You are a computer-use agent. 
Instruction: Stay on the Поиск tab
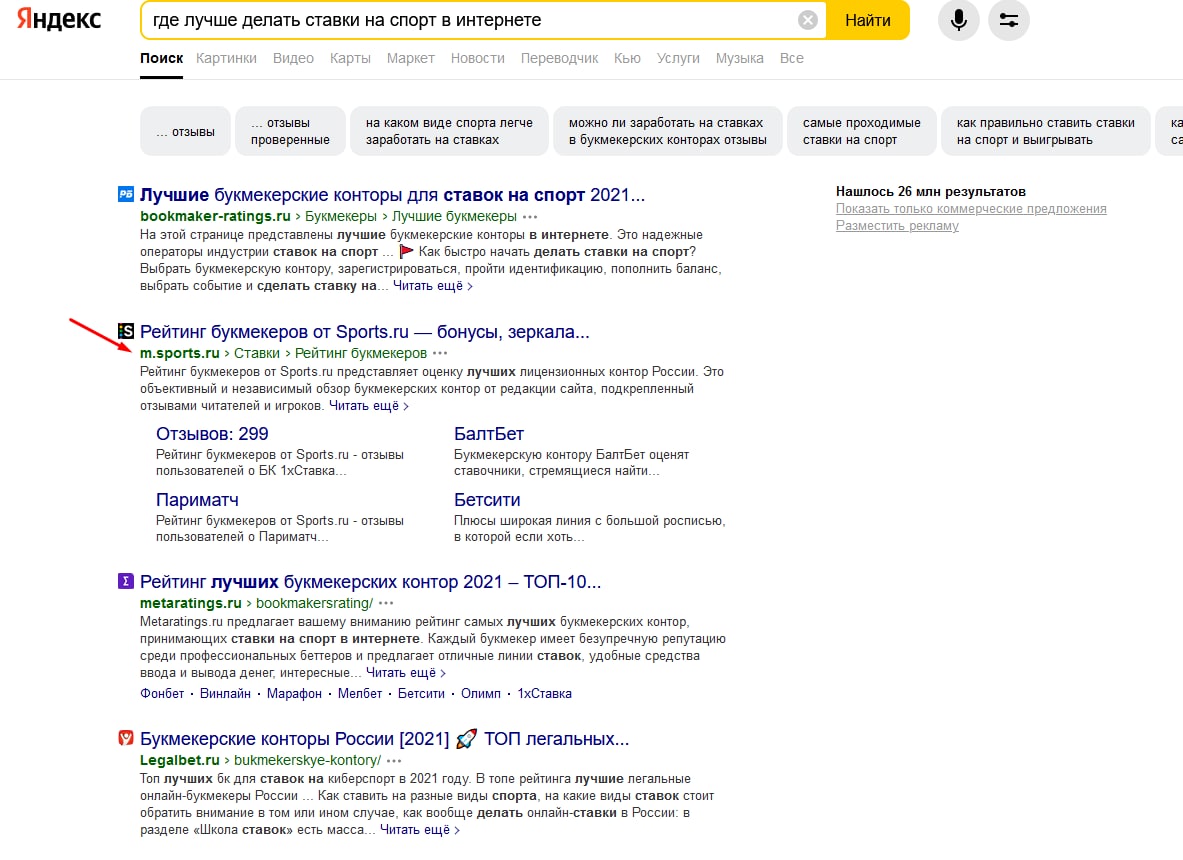pos(161,58)
